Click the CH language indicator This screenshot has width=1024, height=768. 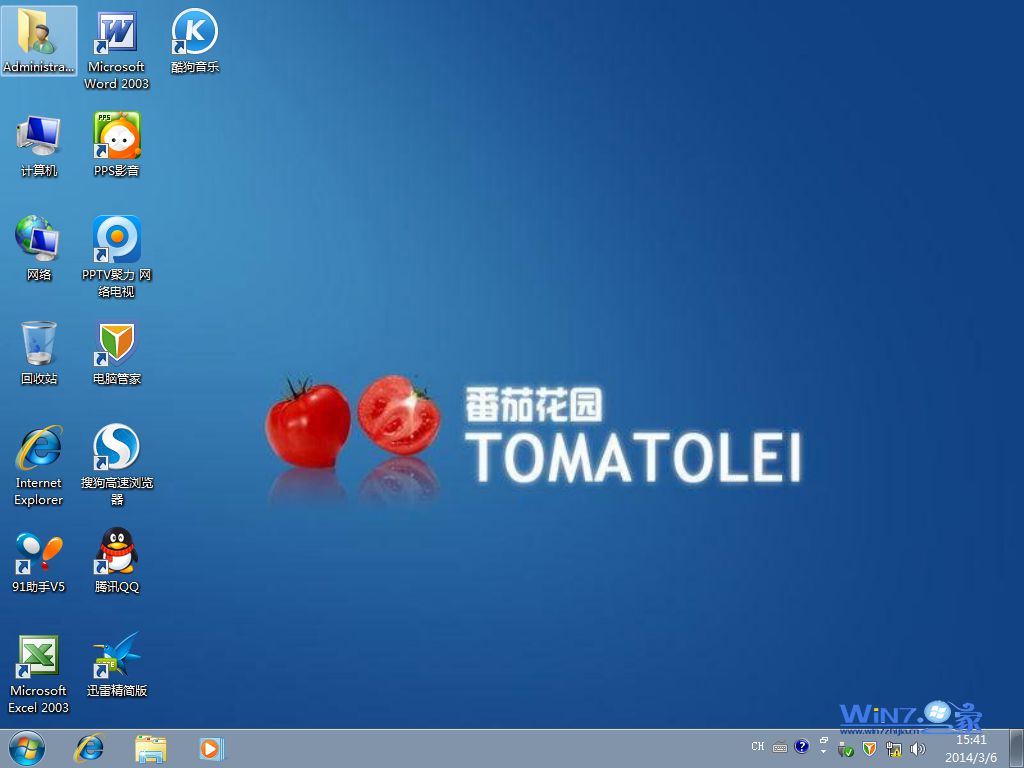tap(758, 746)
